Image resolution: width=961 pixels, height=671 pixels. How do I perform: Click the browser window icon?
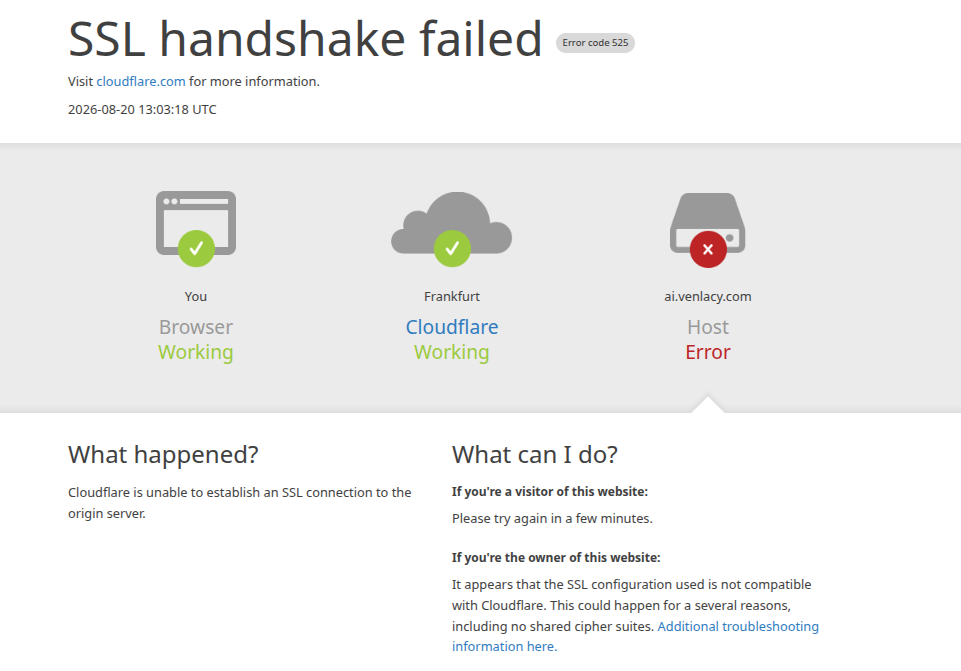click(x=196, y=222)
